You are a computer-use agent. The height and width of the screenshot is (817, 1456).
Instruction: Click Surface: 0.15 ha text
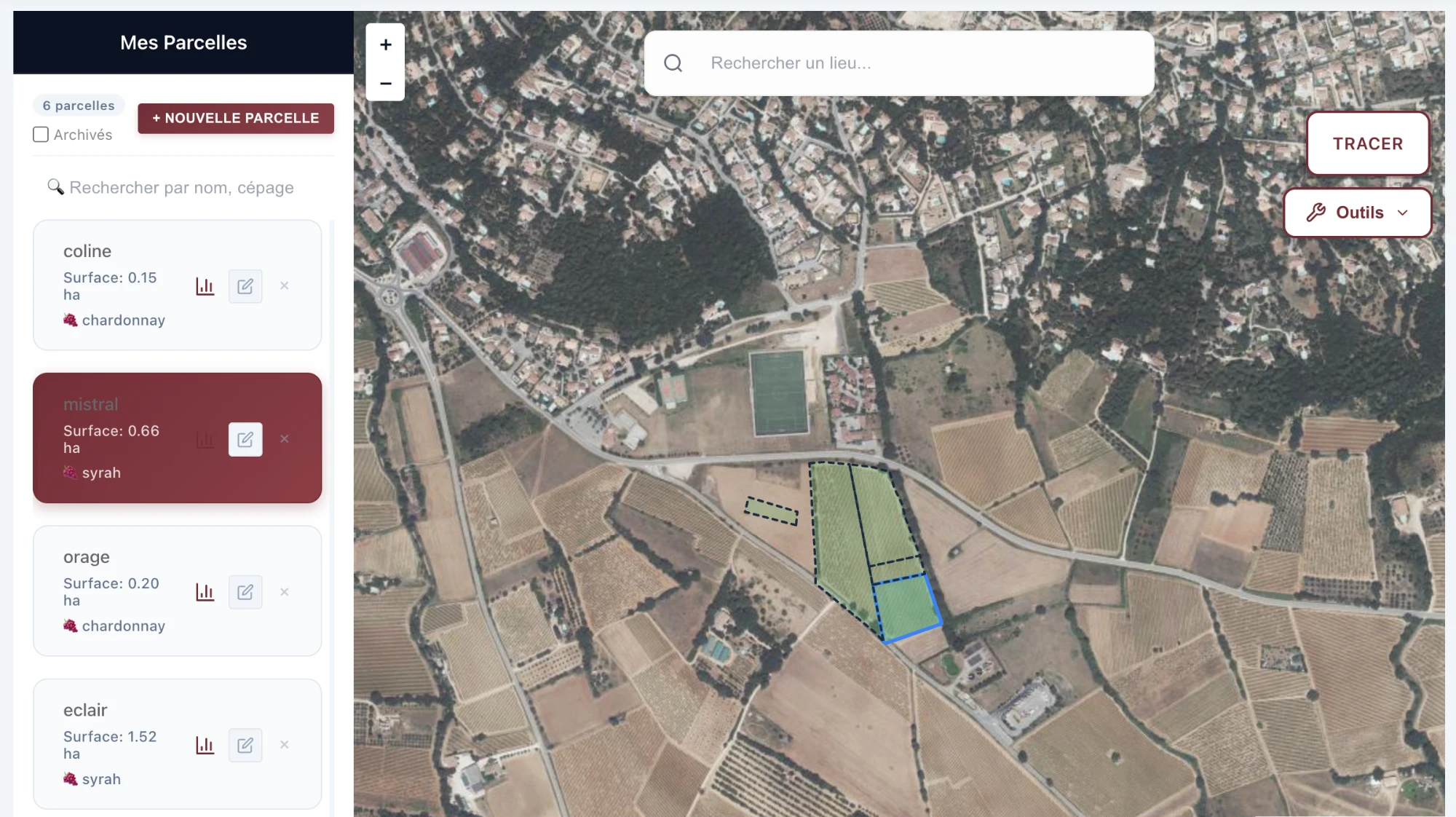[x=110, y=286]
